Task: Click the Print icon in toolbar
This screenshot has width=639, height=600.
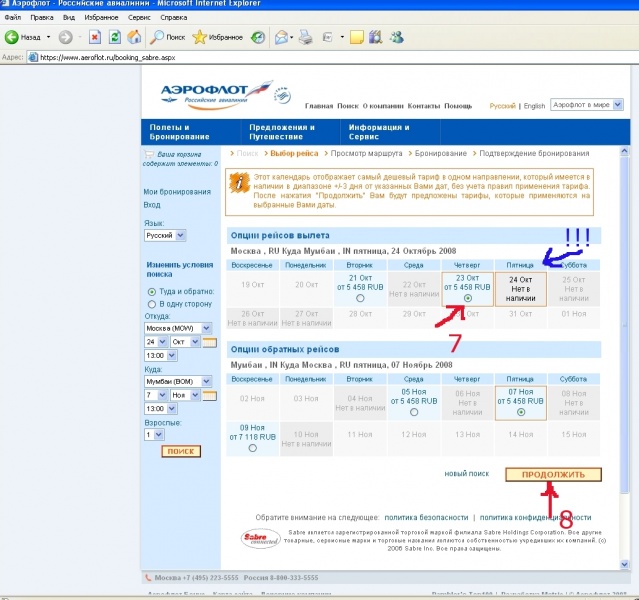Action: 304,37
